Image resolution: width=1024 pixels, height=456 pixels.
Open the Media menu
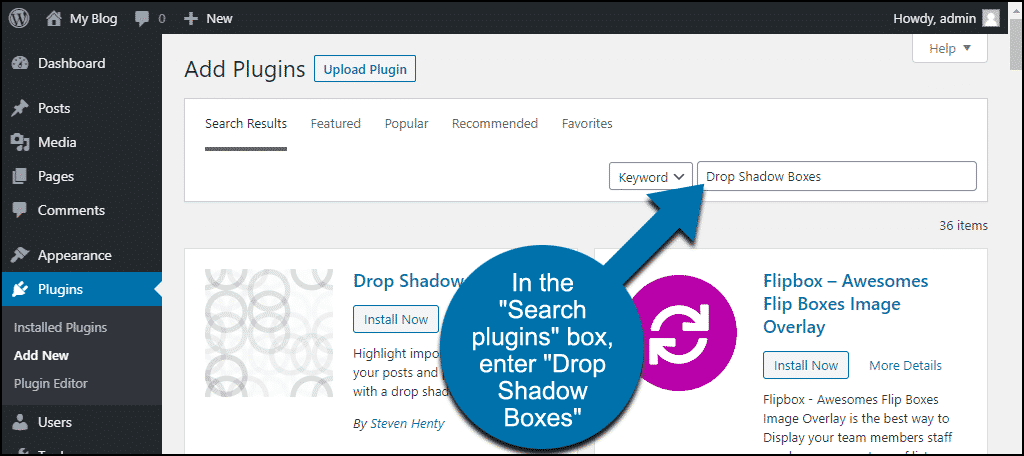[x=81, y=142]
